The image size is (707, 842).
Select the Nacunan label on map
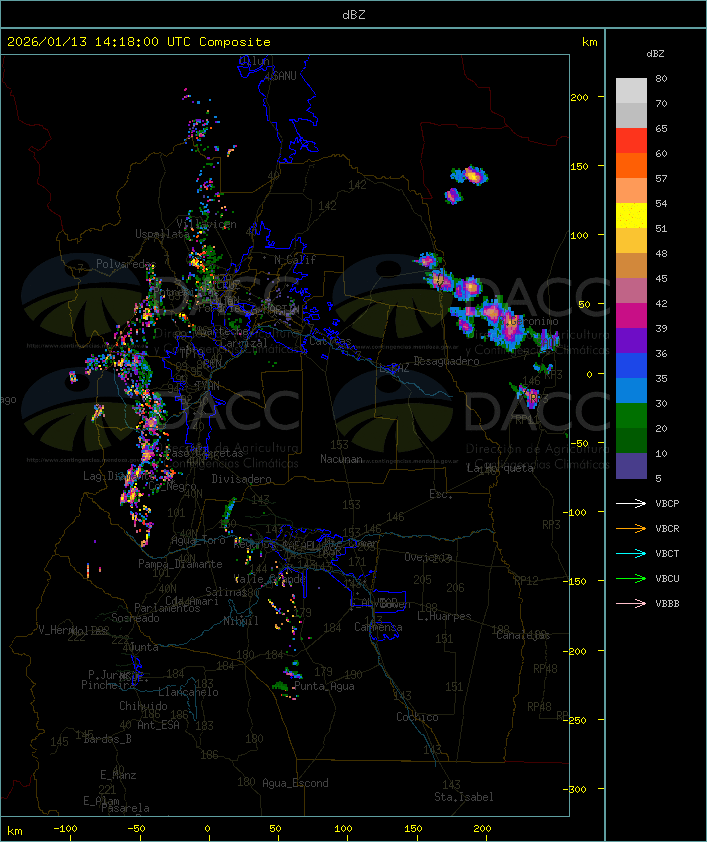[341, 459]
